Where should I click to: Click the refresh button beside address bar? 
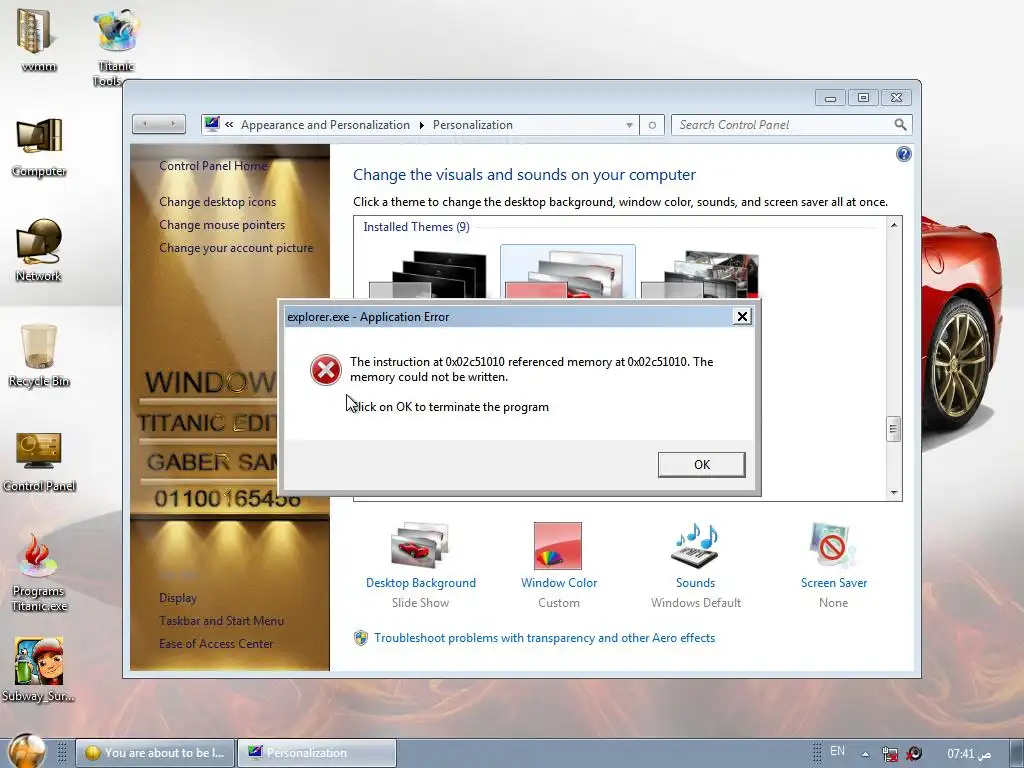[652, 125]
